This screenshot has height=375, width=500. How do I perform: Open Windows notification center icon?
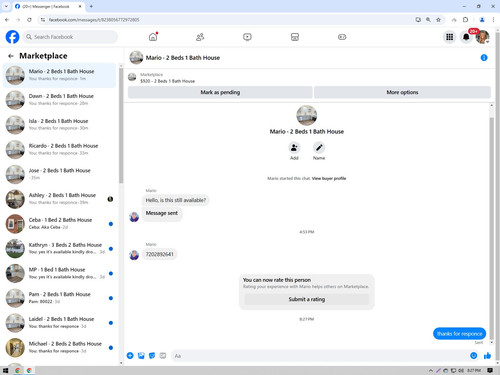coord(490,370)
